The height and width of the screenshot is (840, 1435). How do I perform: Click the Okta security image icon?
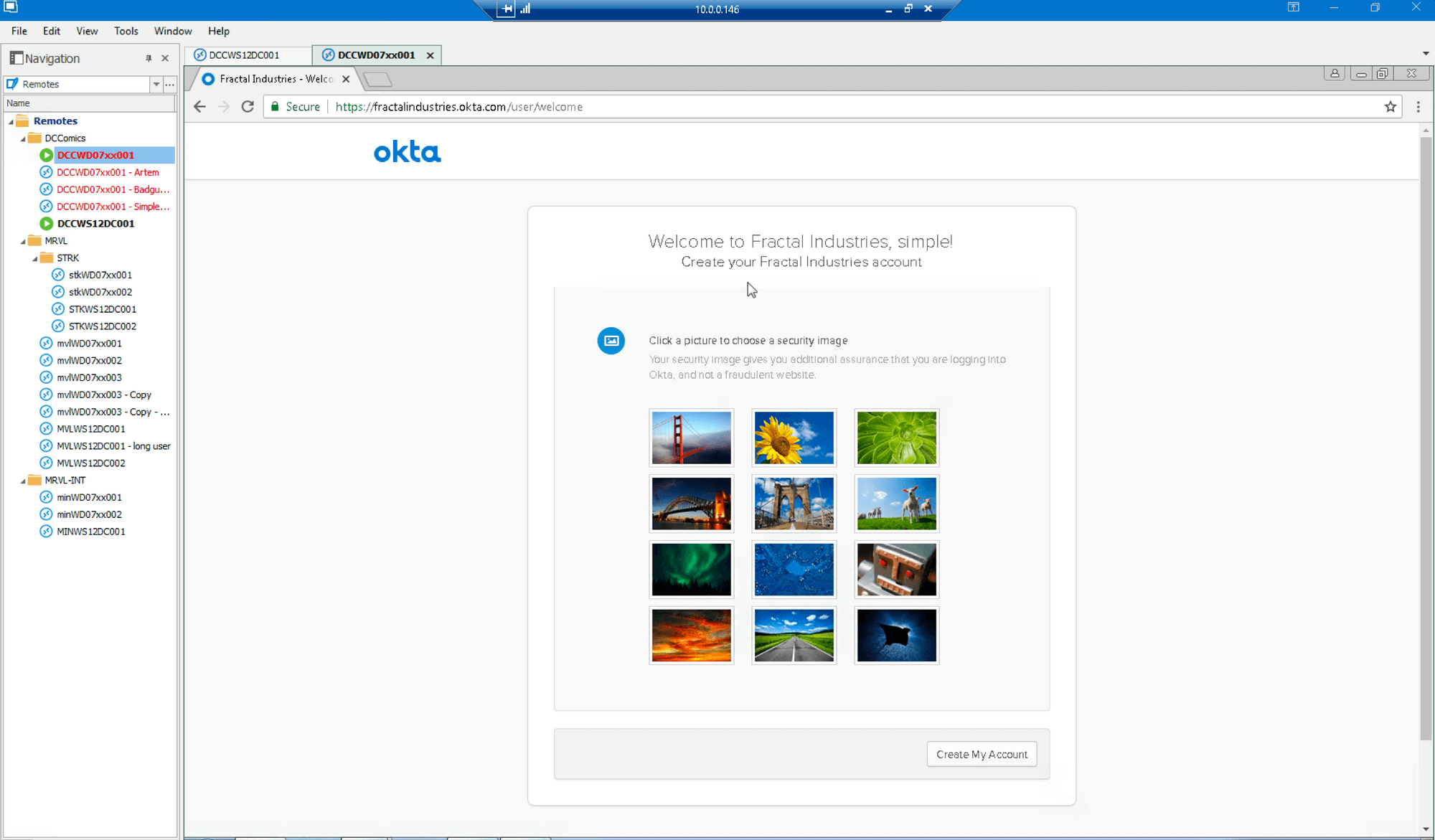(611, 341)
